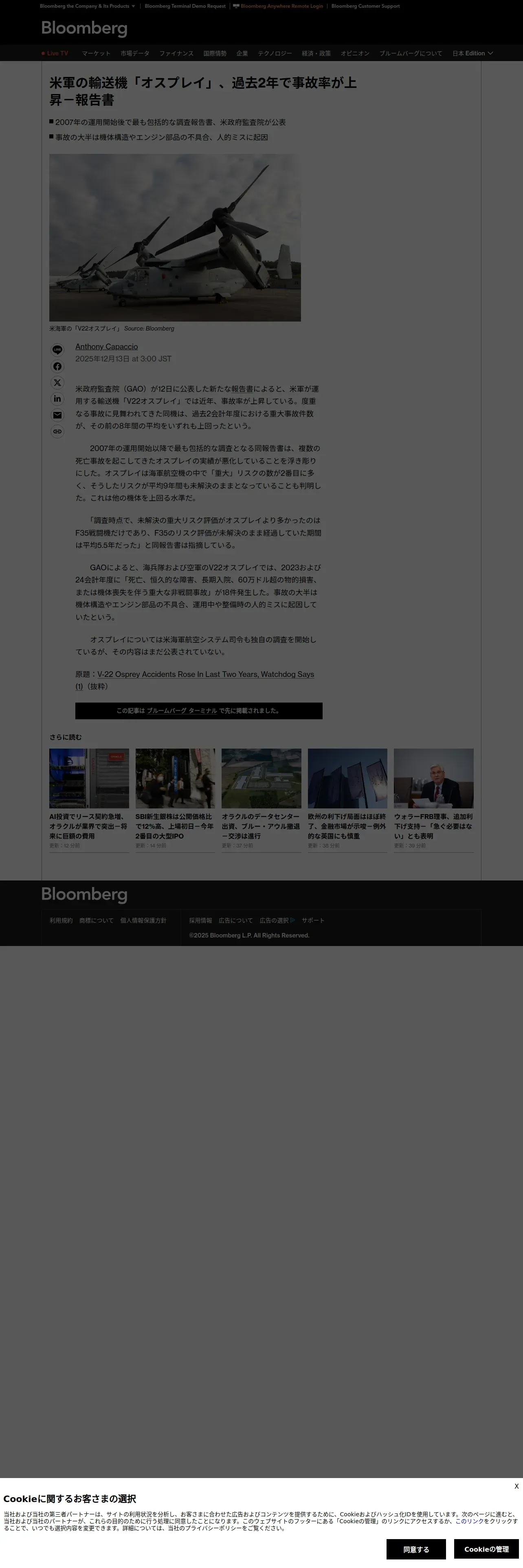Open 採用情報 footer link
This screenshot has height=1568, width=523.
[x=200, y=920]
